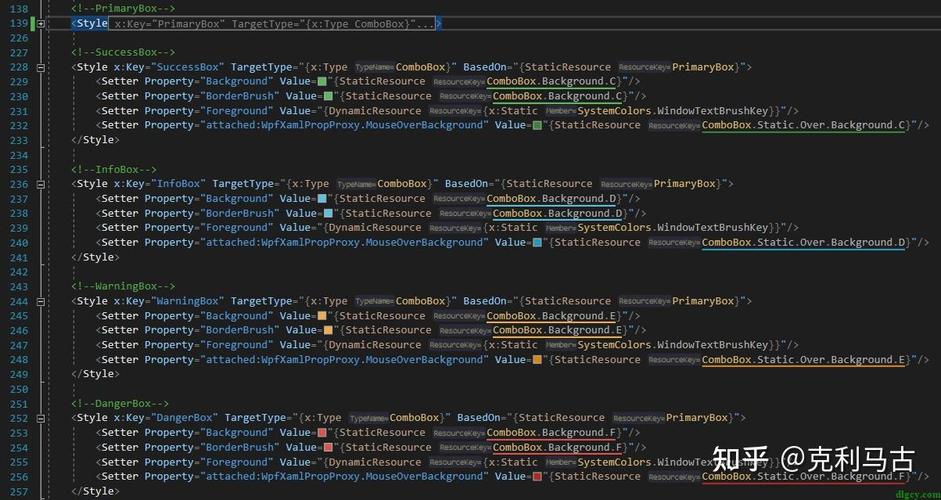
Task: Click blue BorderBrush color swatch on line 238
Action: point(328,213)
